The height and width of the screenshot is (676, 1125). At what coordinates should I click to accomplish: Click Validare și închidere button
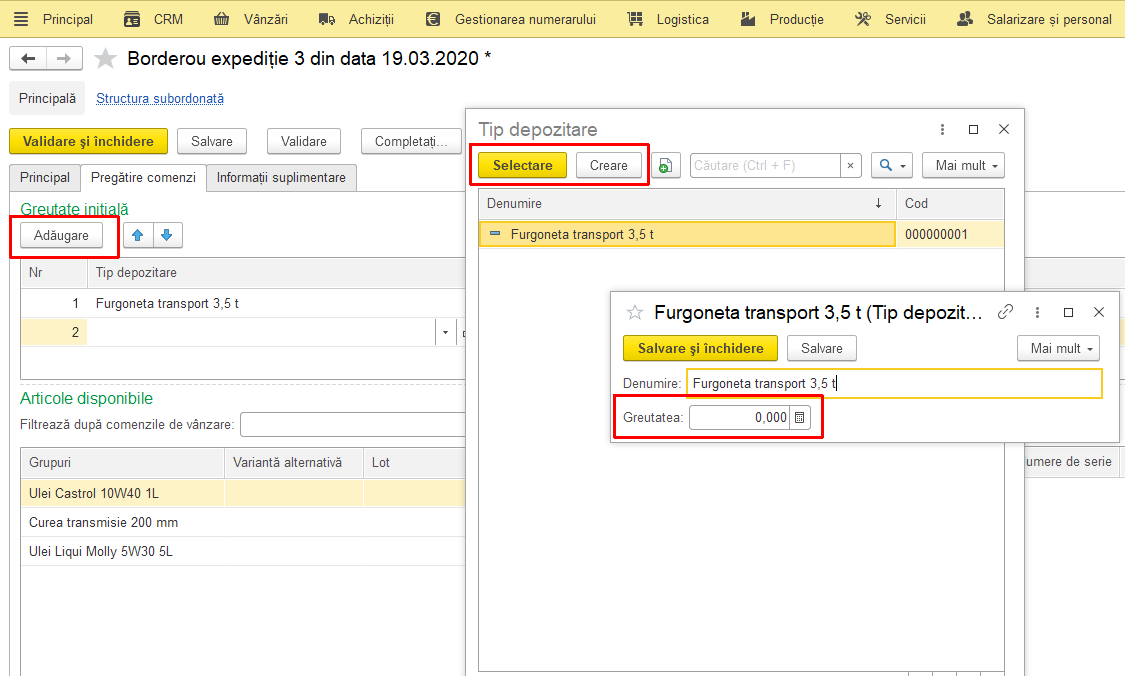[88, 141]
